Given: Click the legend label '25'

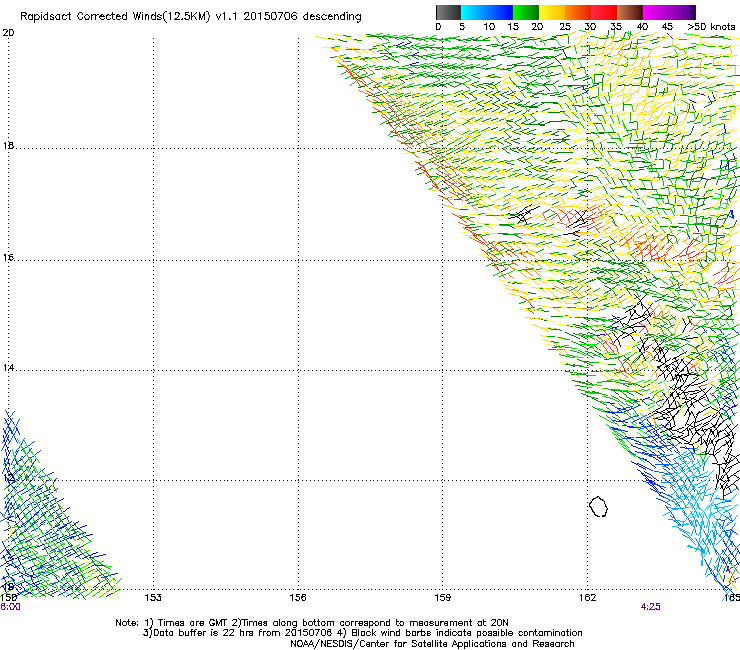Looking at the screenshot, I should 565,27.
